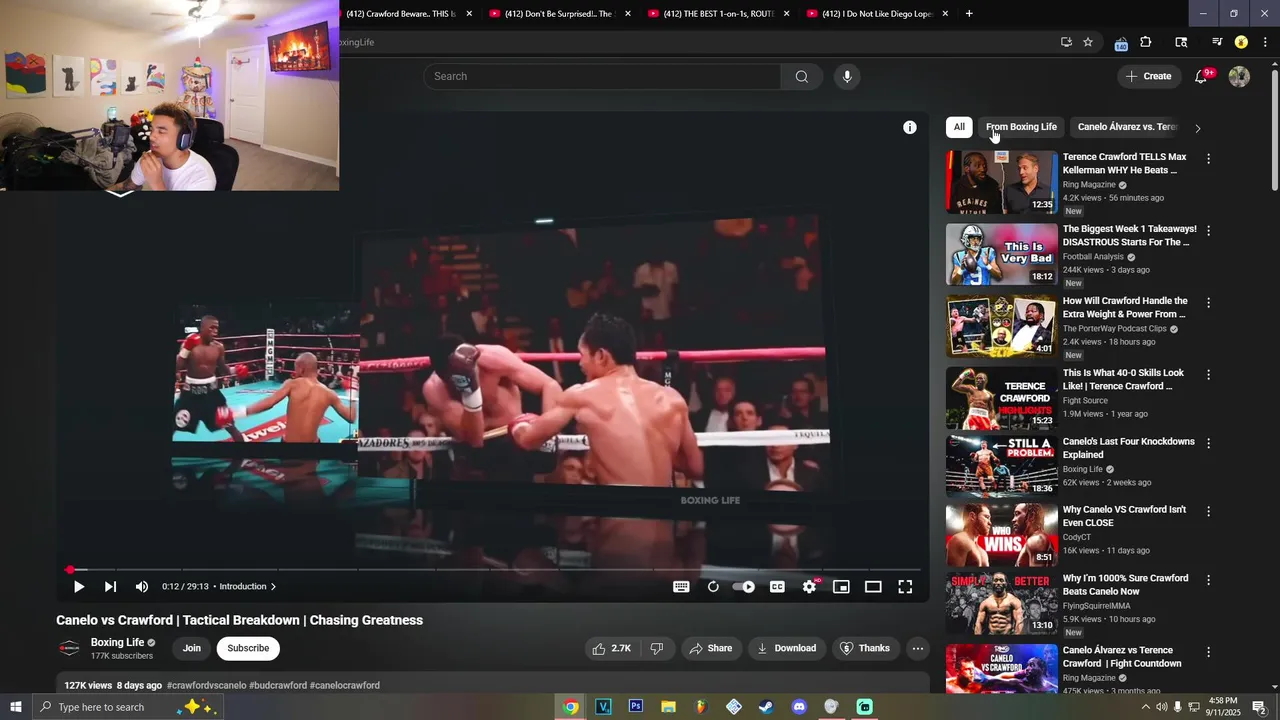This screenshot has height=720, width=1280.
Task: Open Photoshop from the taskbar
Action: pyautogui.click(x=635, y=707)
